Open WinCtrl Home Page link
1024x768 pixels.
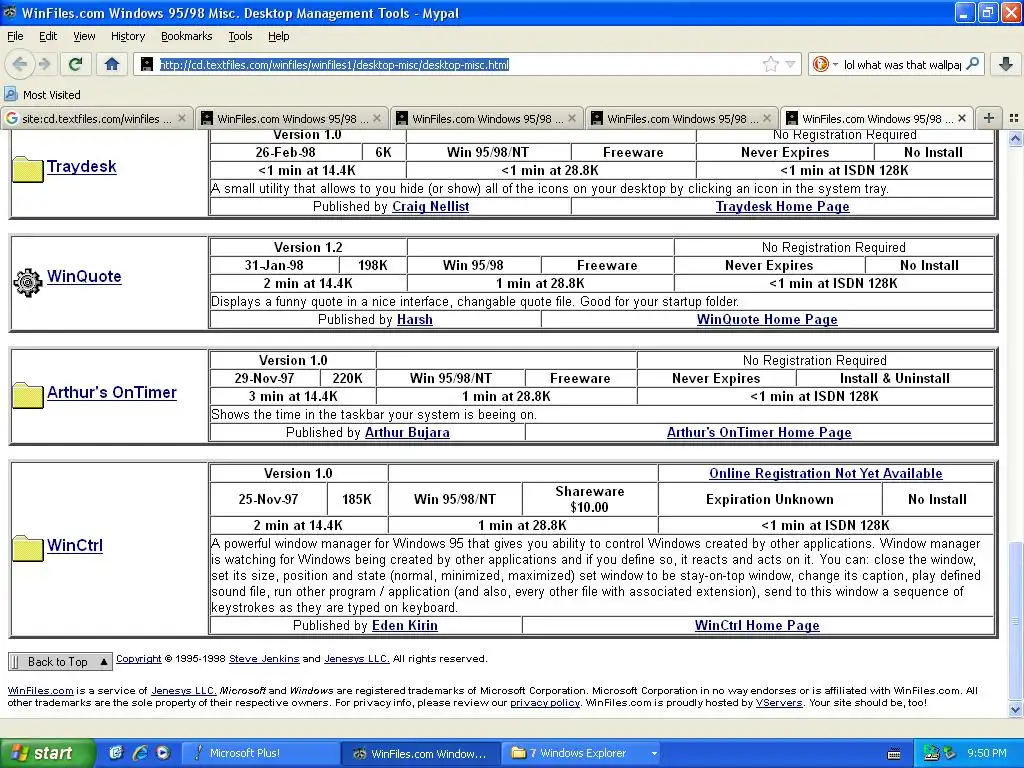757,626
